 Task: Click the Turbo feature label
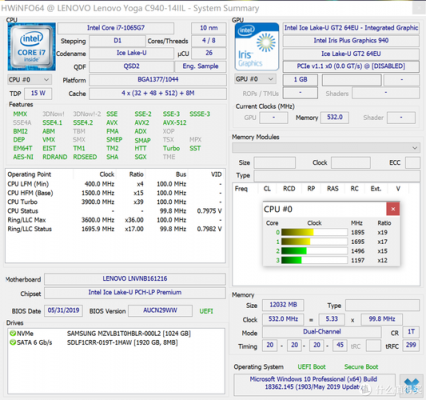(x=171, y=148)
